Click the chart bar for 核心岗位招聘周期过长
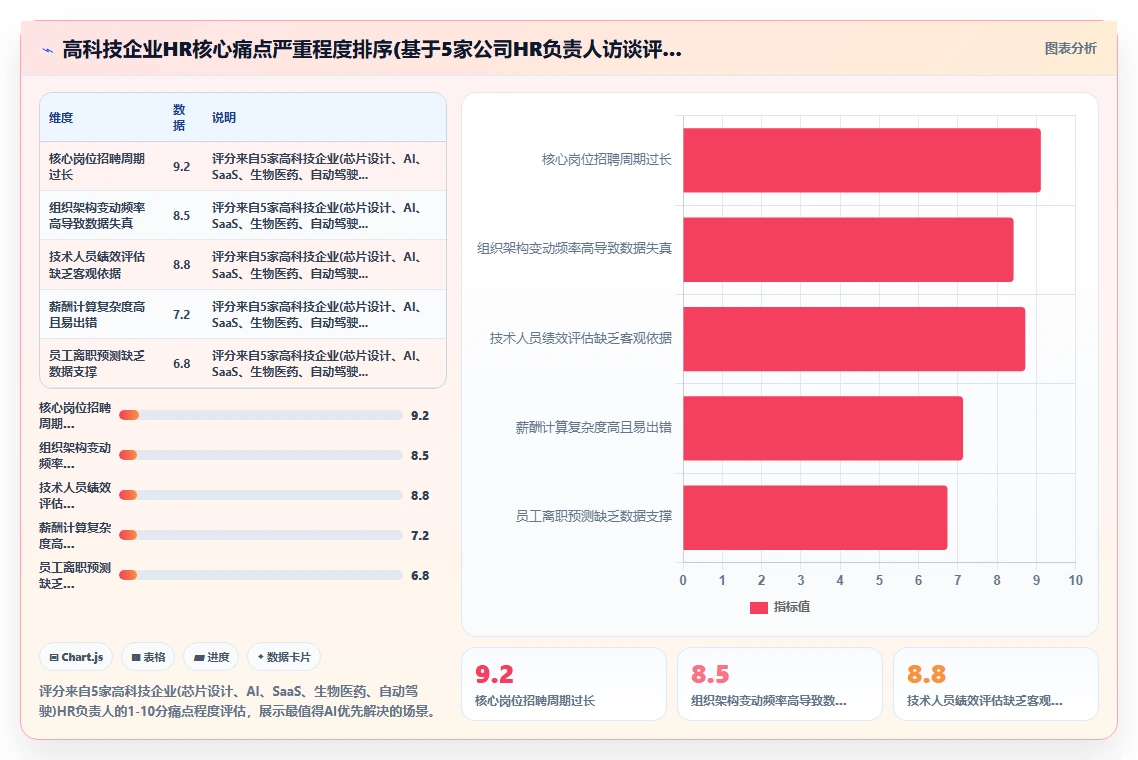 point(861,160)
